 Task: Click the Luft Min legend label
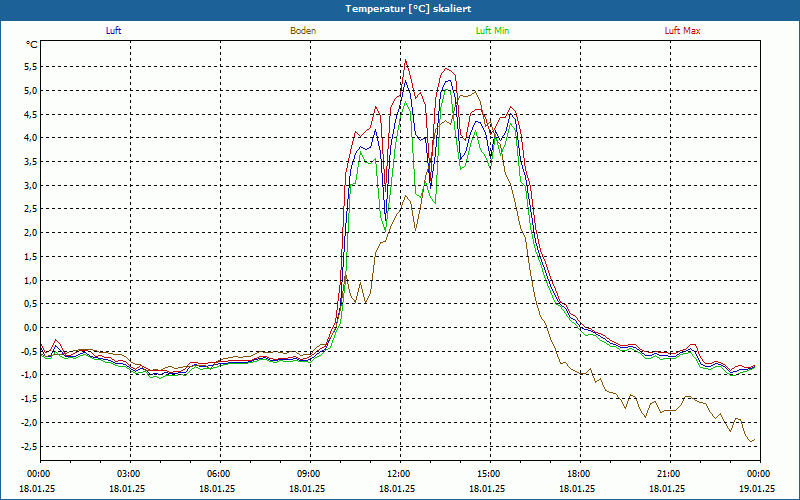(492, 31)
